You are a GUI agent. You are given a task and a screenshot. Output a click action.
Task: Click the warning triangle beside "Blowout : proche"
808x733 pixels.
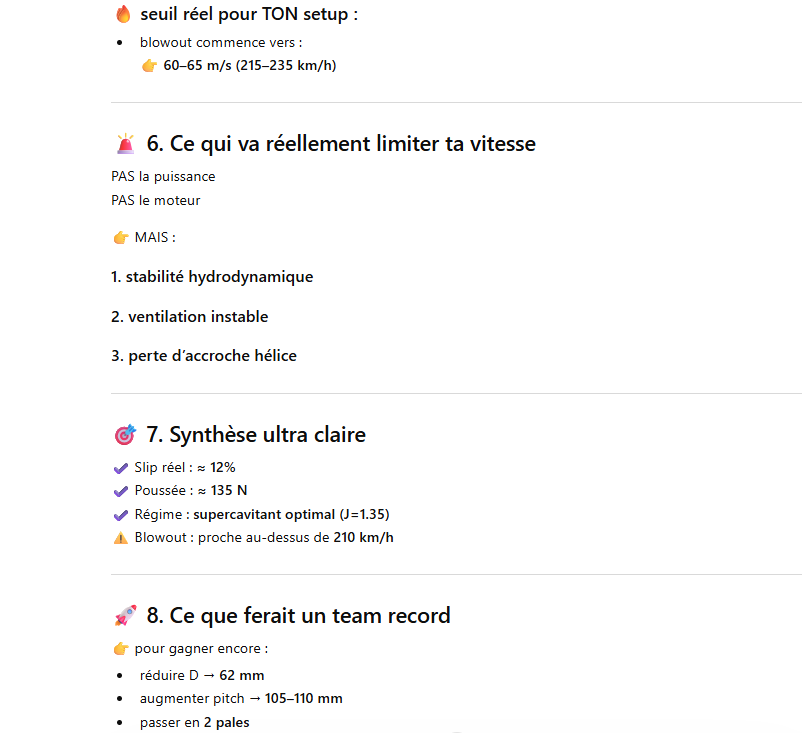121,538
